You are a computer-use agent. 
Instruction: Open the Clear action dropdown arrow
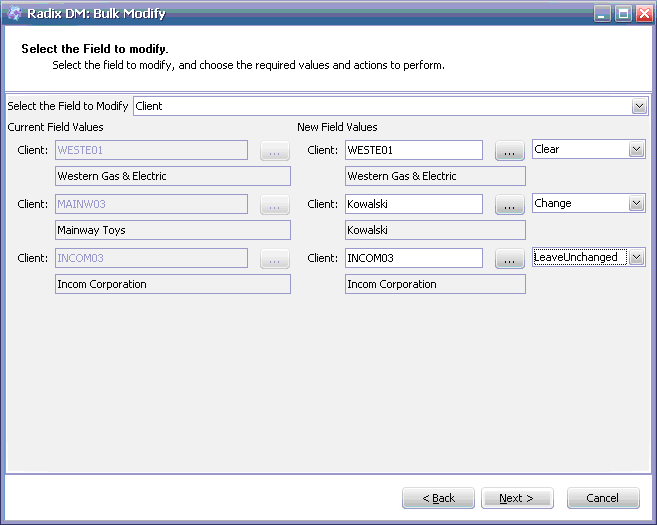click(636, 149)
